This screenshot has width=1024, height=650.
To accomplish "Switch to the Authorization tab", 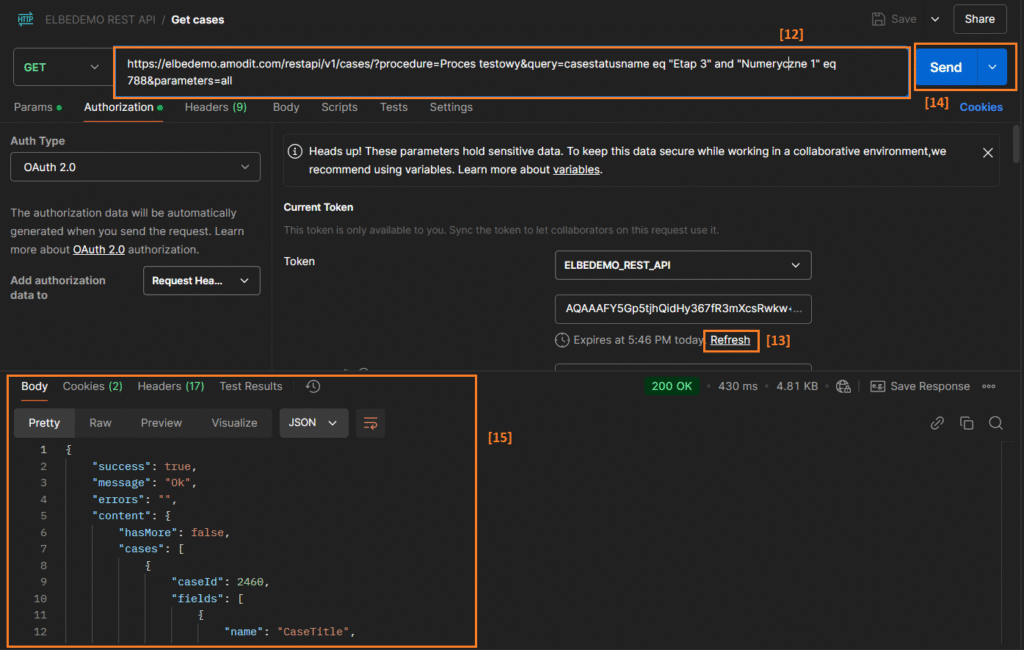I will click(123, 107).
